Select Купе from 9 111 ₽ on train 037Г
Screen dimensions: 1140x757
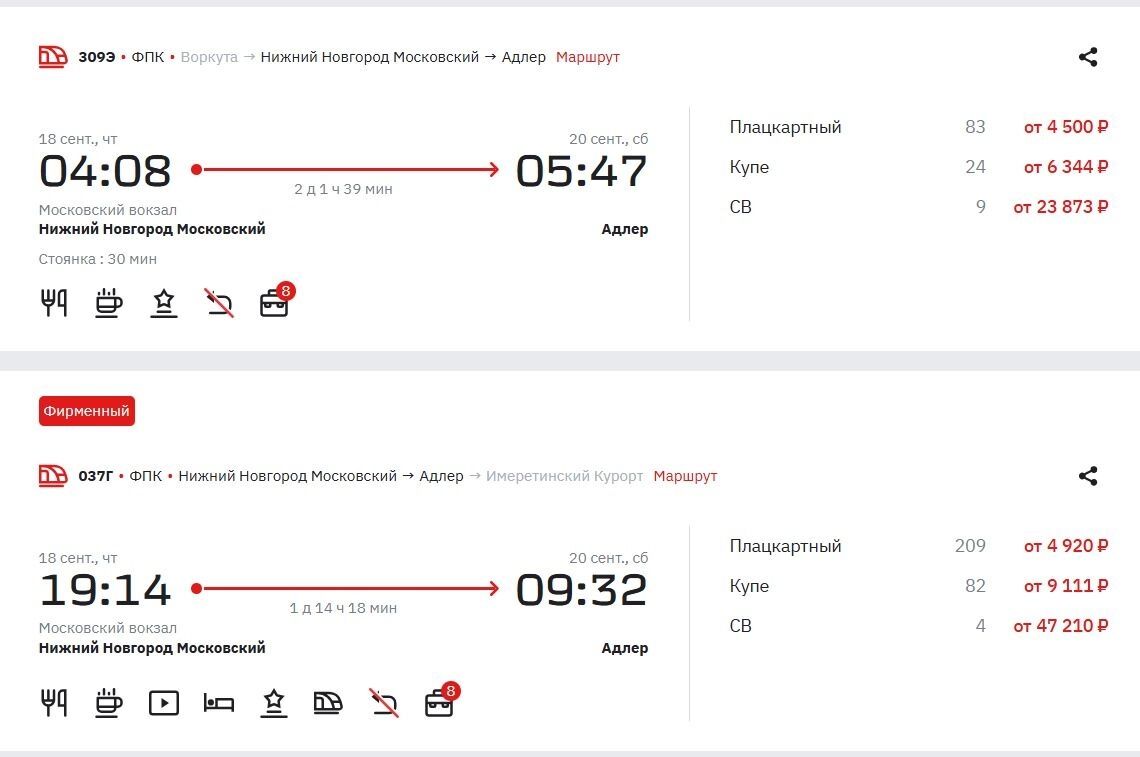point(1065,586)
